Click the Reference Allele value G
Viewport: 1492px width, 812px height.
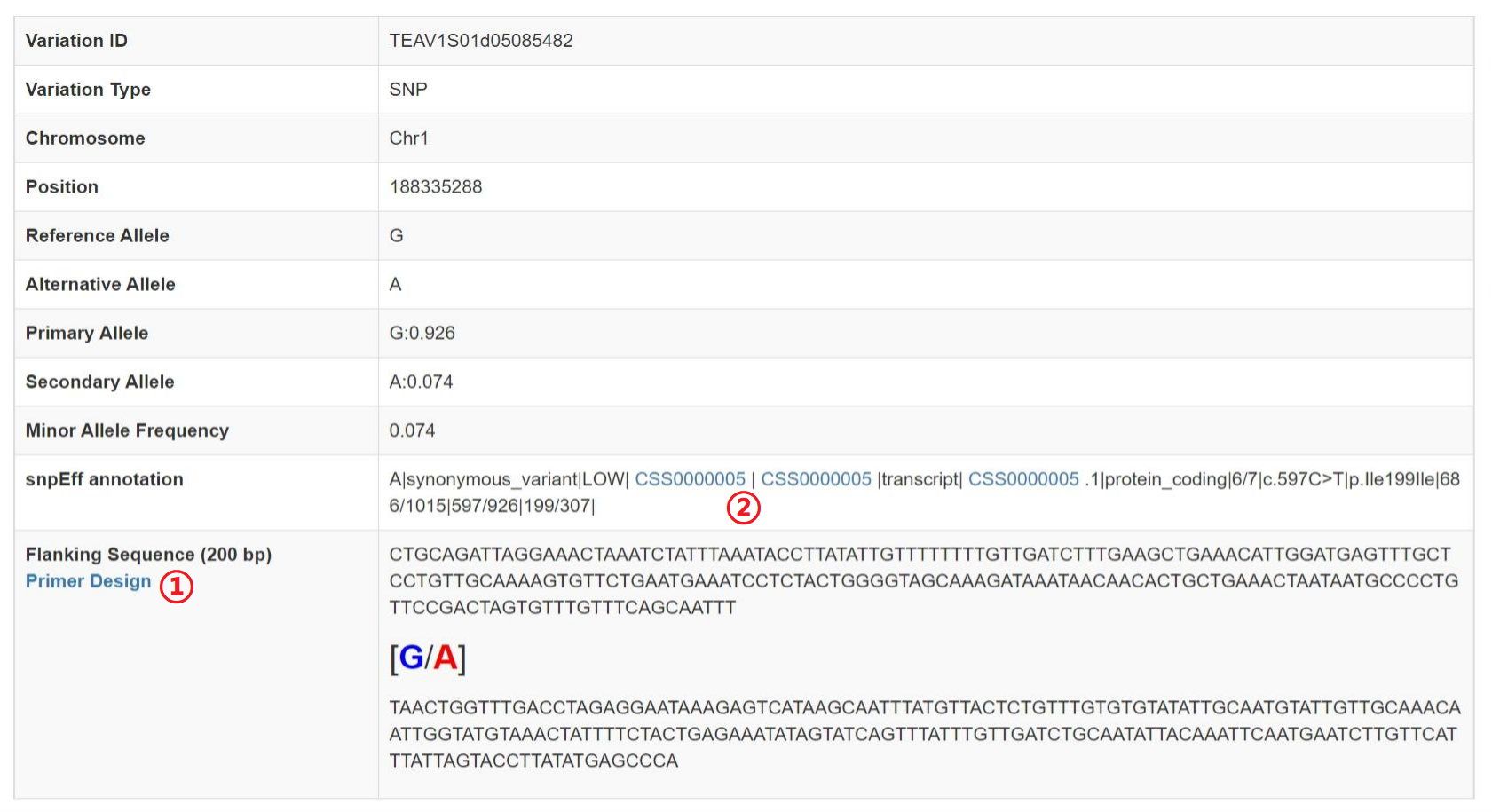point(396,236)
